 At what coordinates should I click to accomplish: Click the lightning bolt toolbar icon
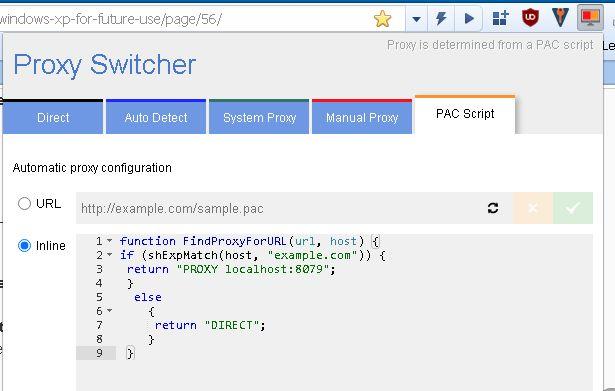pos(441,18)
